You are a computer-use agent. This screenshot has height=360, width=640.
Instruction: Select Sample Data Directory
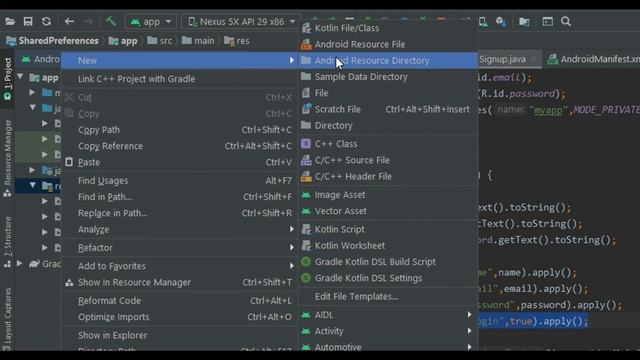(x=388, y=77)
